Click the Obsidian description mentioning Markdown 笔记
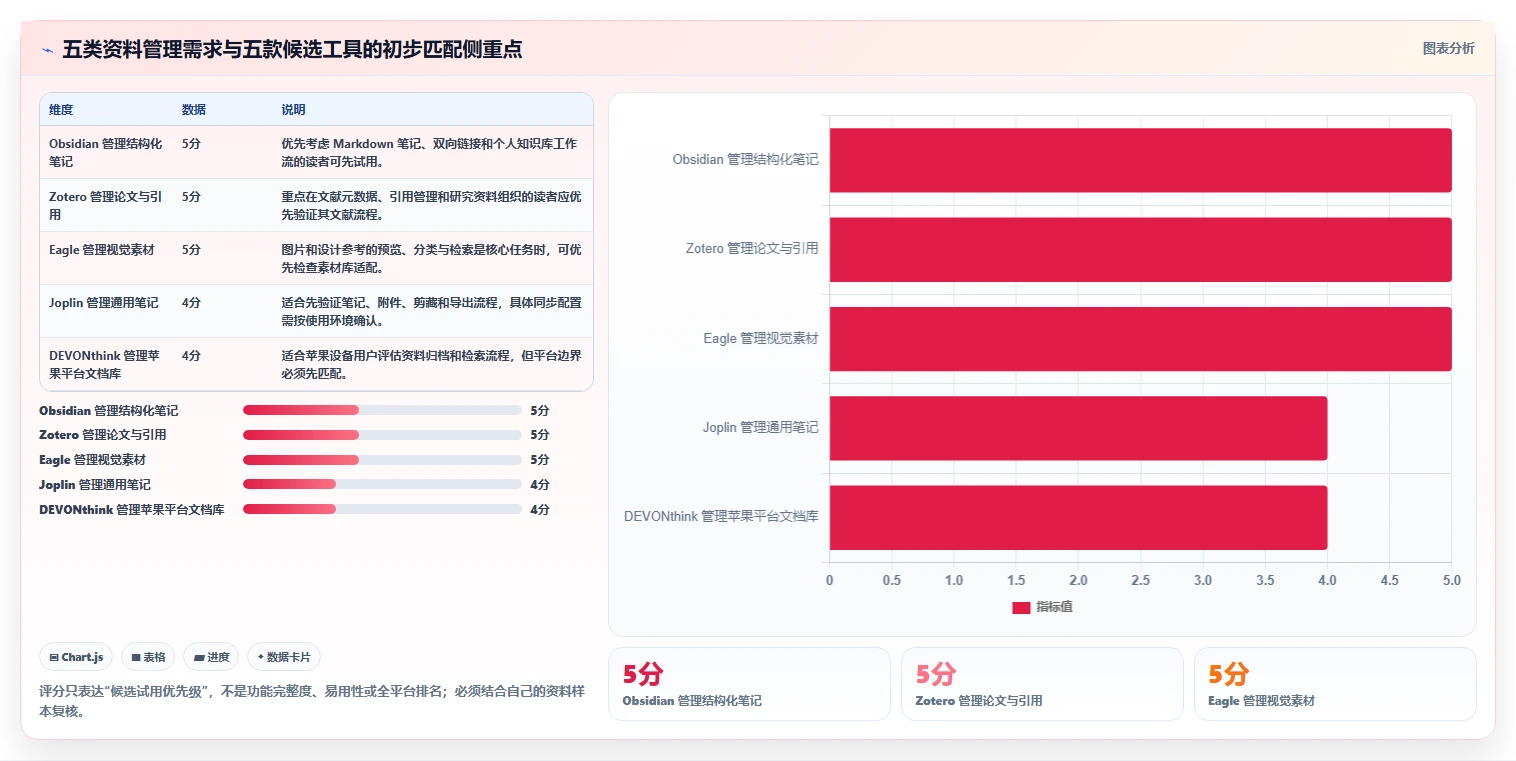 [431, 152]
